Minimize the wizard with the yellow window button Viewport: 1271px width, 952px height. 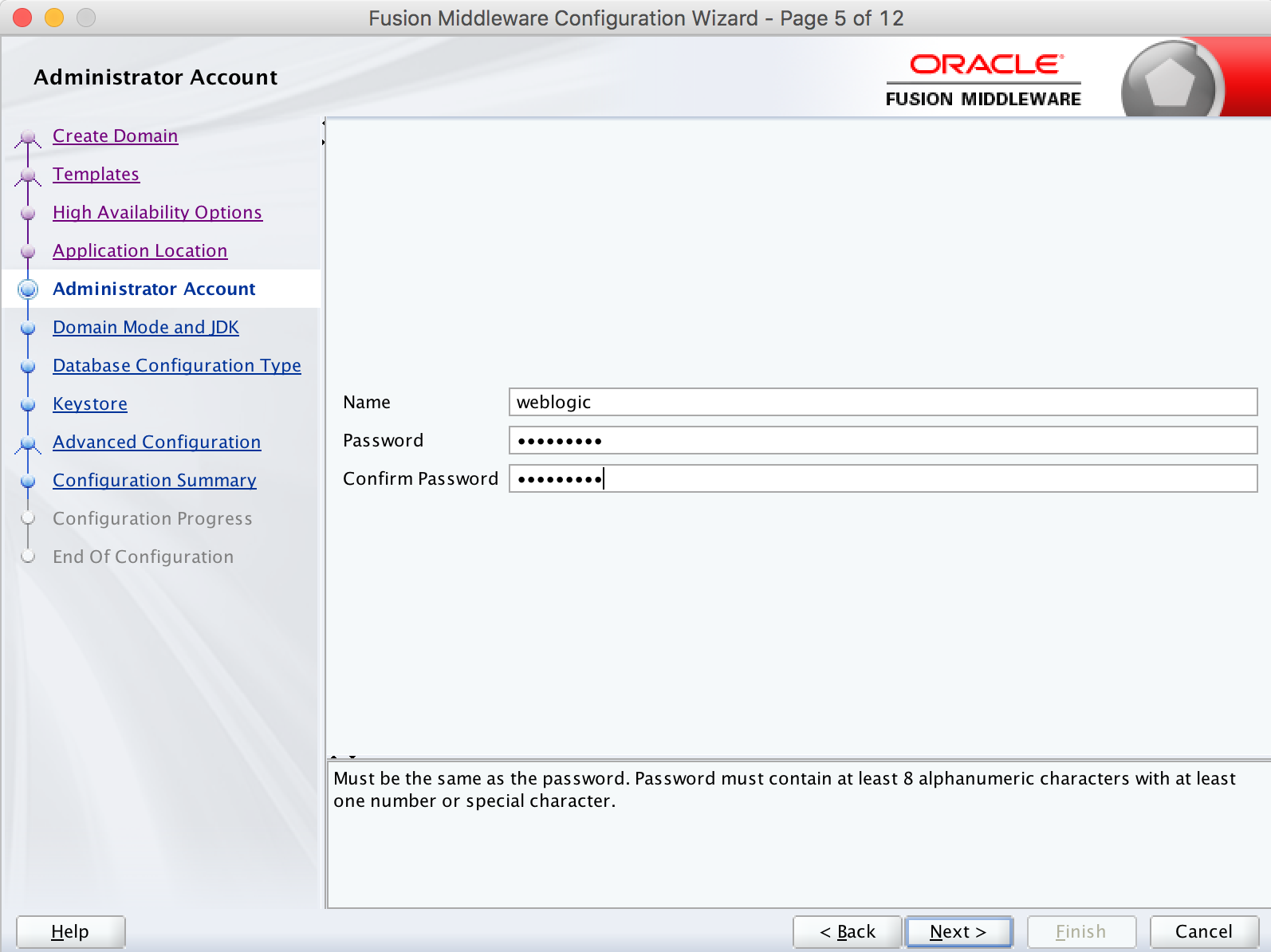[54, 18]
